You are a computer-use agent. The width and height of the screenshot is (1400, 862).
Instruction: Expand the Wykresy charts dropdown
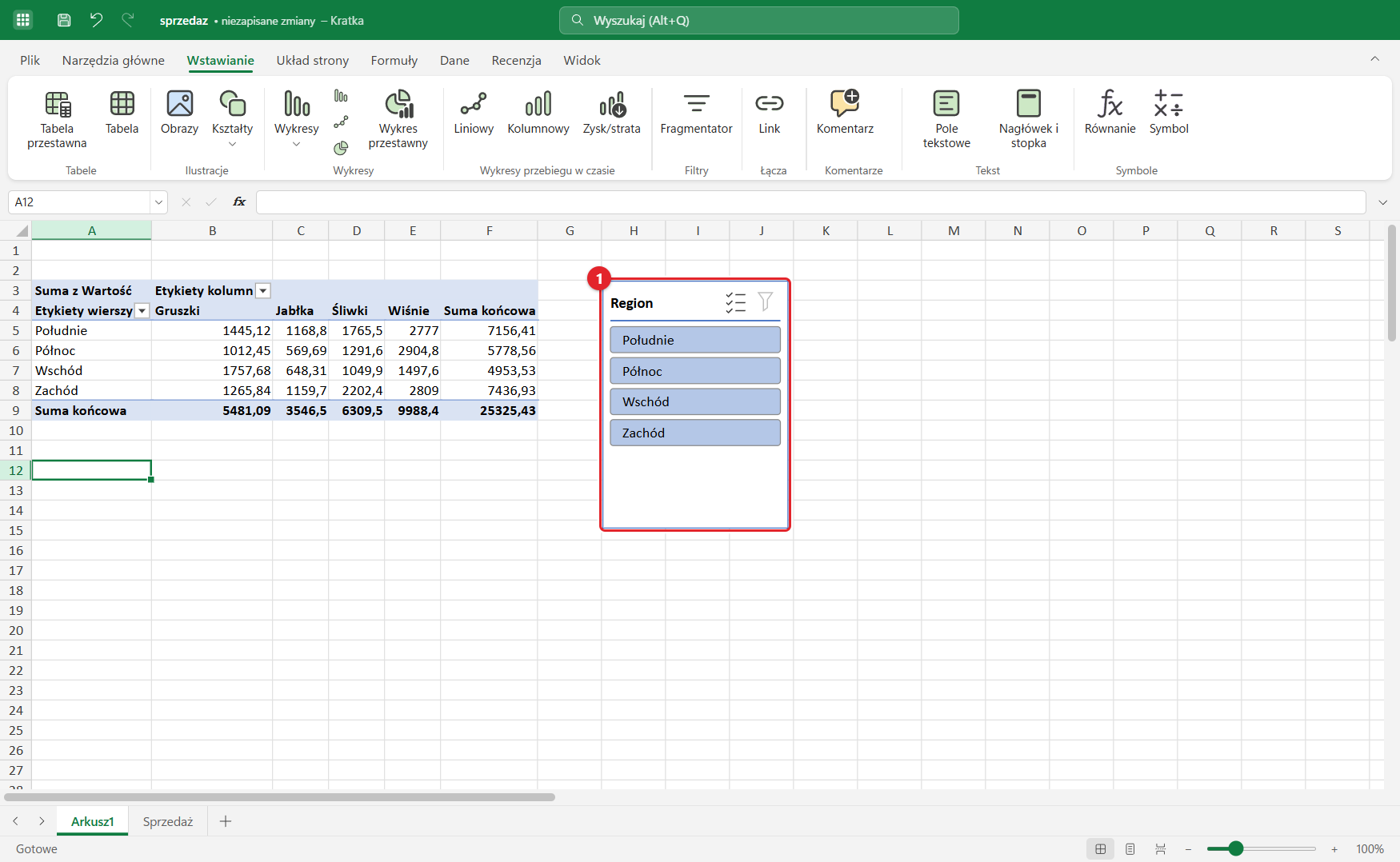296,145
